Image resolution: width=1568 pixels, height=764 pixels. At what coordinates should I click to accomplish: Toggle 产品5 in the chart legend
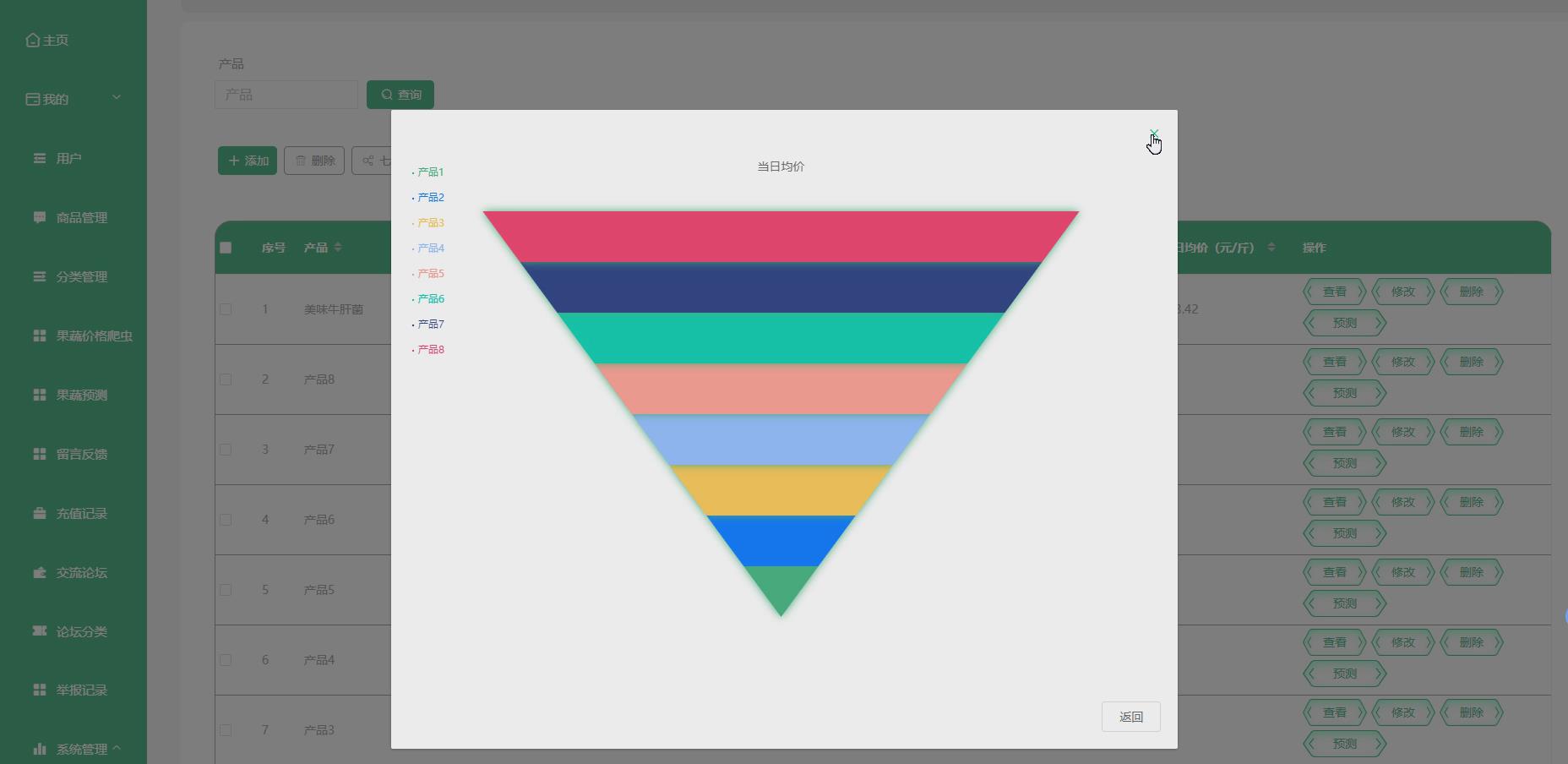click(x=427, y=273)
